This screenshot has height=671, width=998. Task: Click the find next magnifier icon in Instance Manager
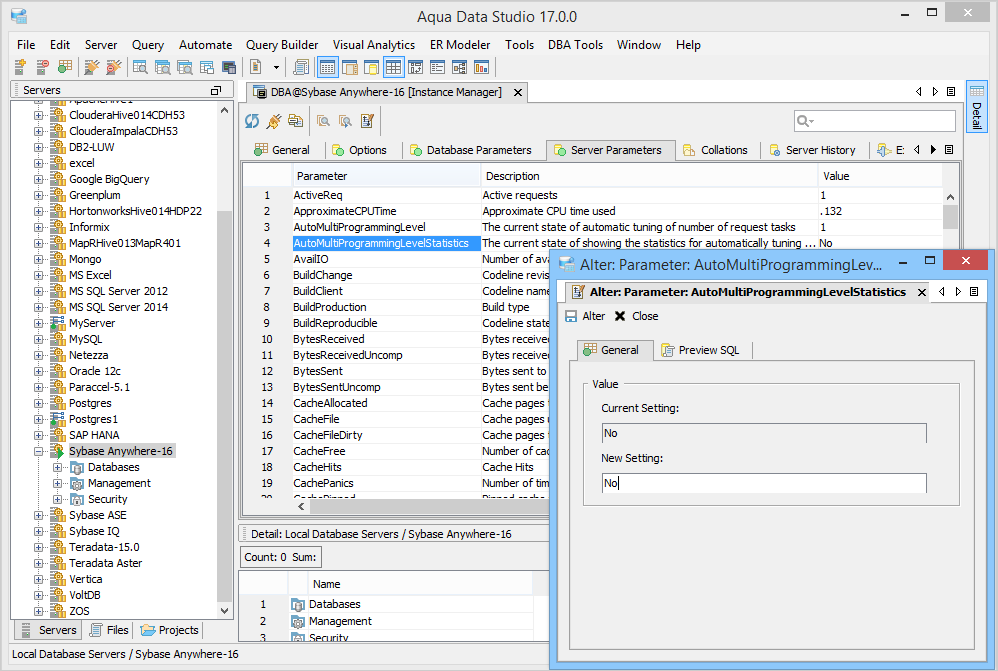click(x=346, y=121)
